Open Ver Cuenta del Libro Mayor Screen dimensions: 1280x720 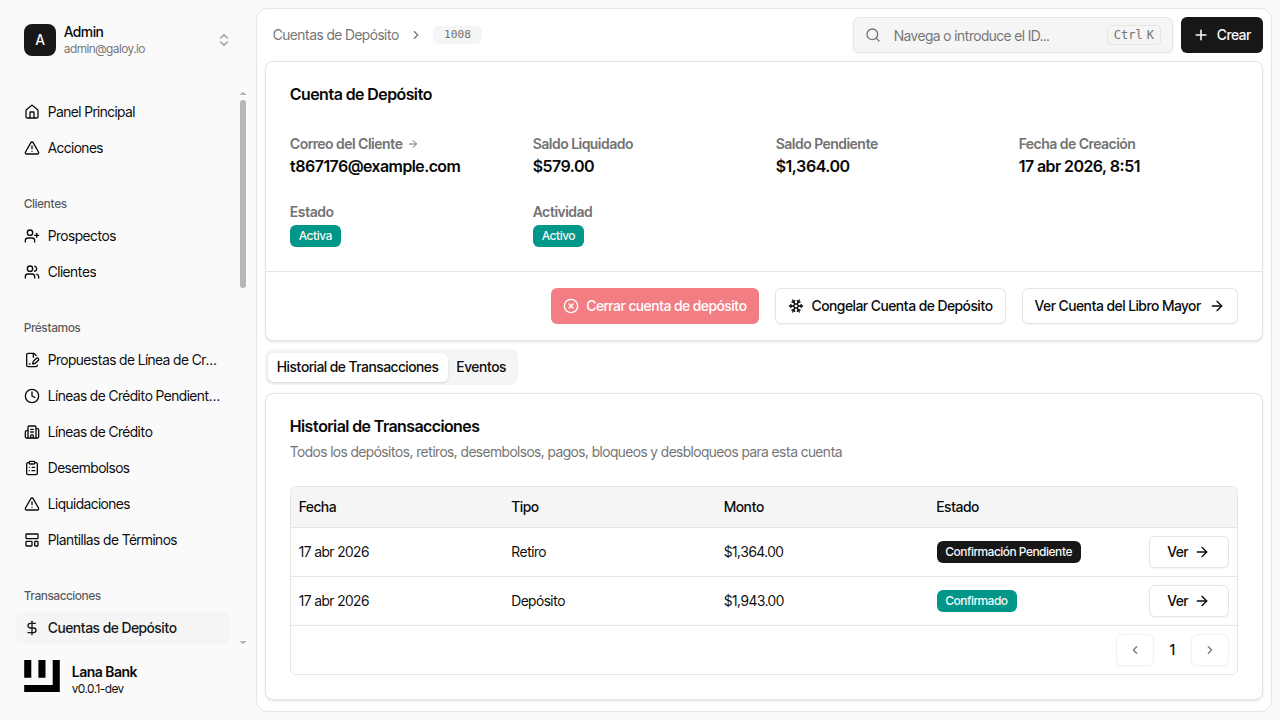pos(1129,306)
